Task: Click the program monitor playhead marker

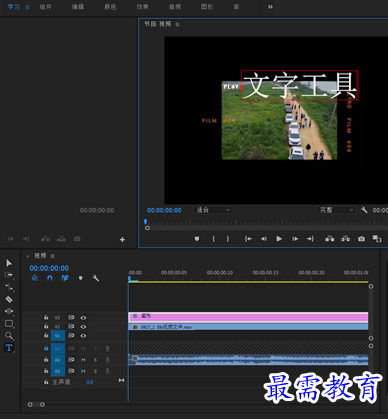Action: [x=145, y=221]
